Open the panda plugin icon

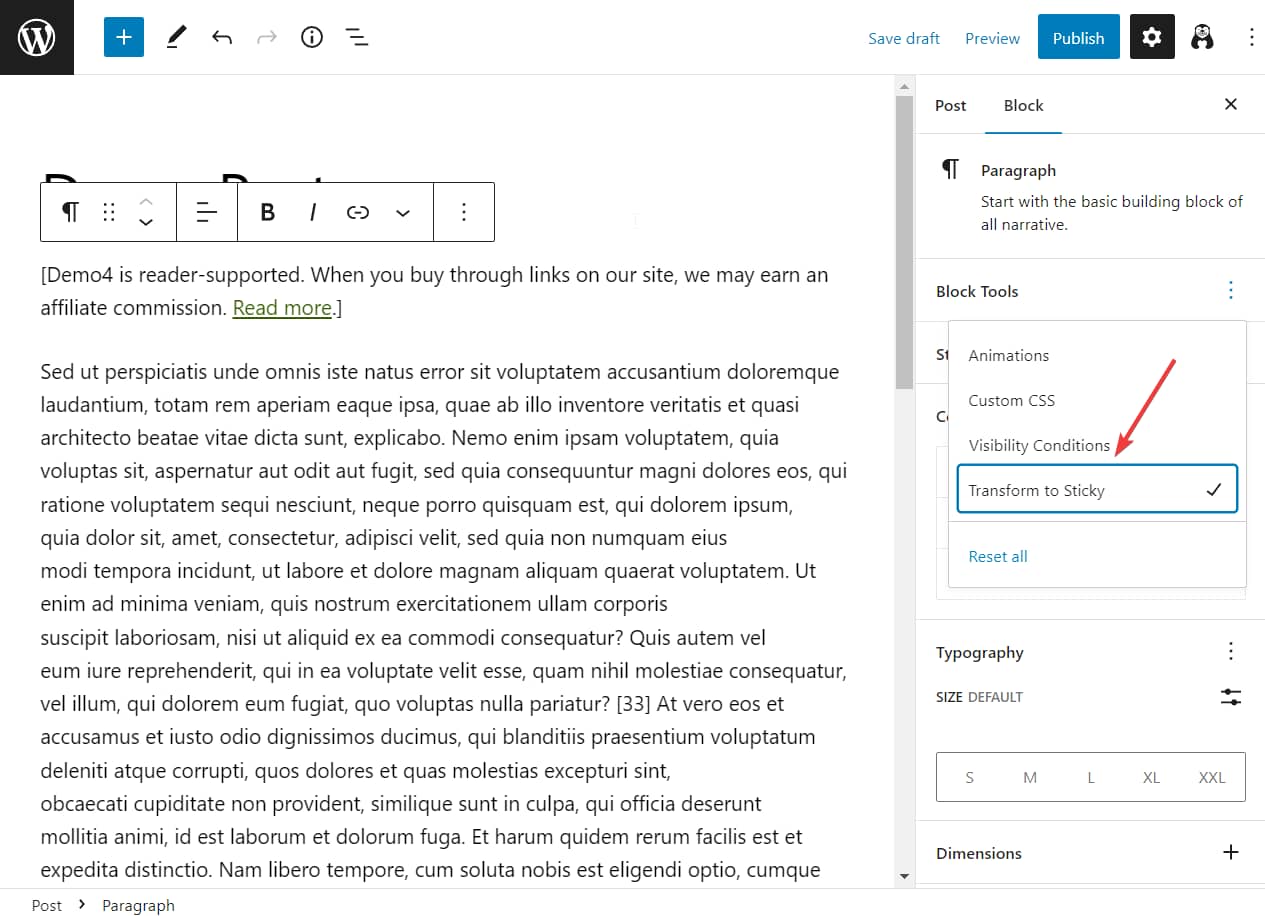(1202, 38)
